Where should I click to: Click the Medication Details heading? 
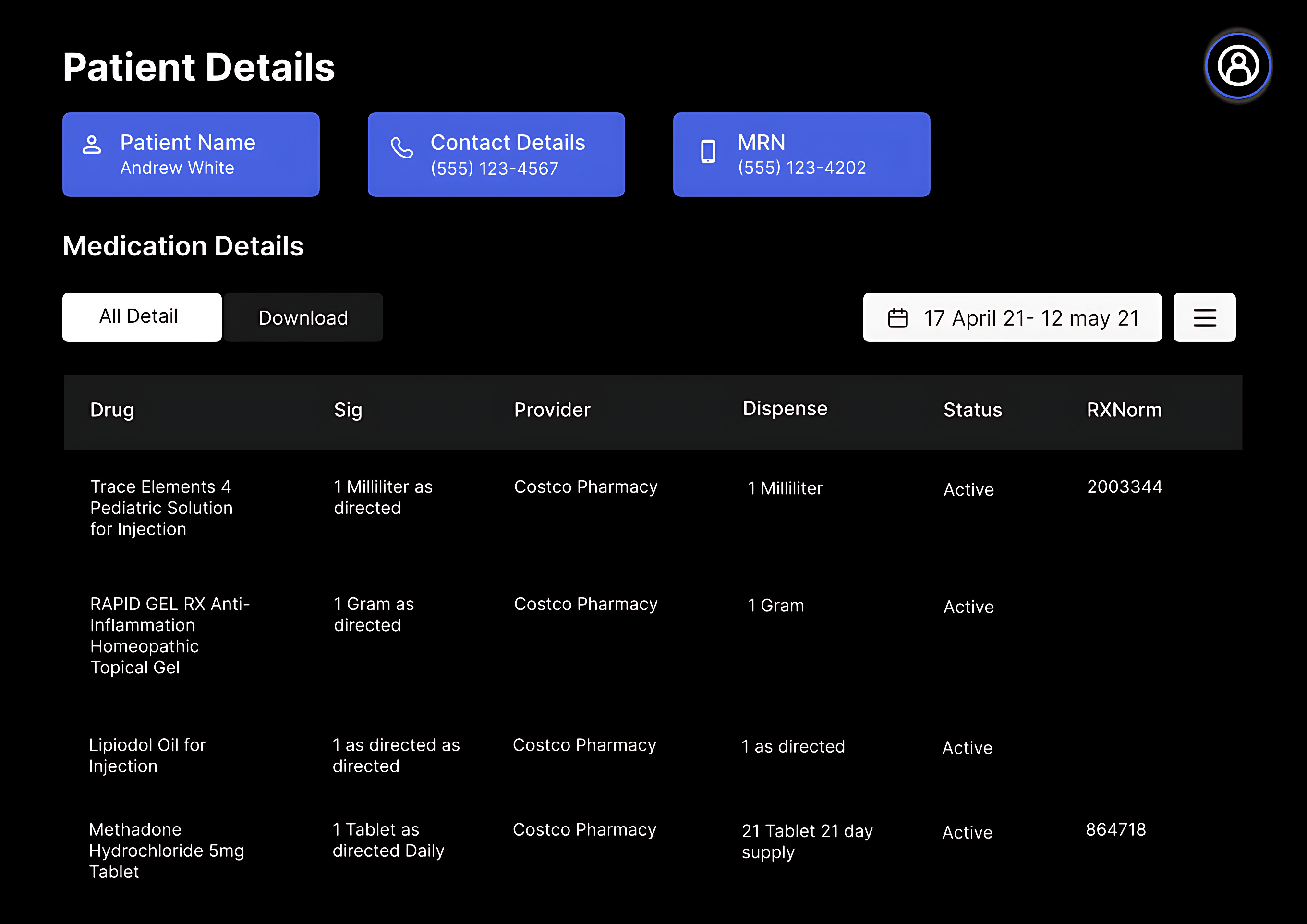coord(183,246)
